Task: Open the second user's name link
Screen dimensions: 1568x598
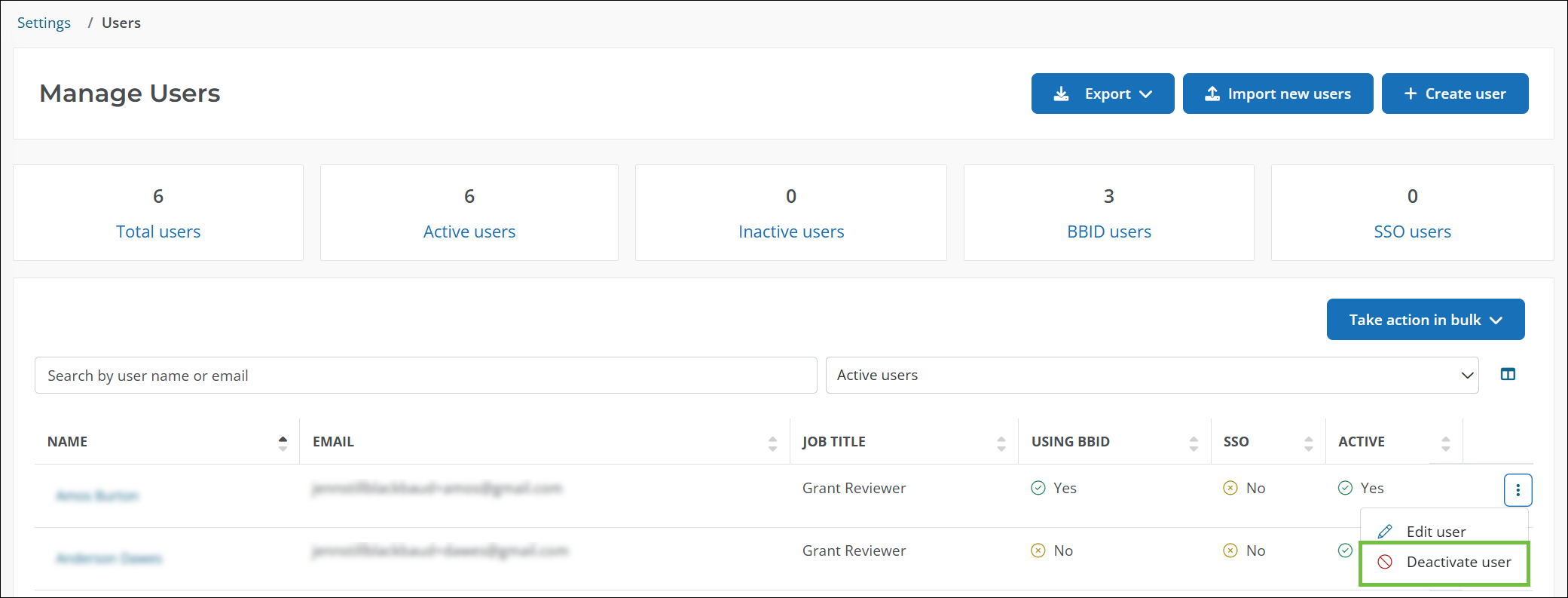Action: [109, 559]
